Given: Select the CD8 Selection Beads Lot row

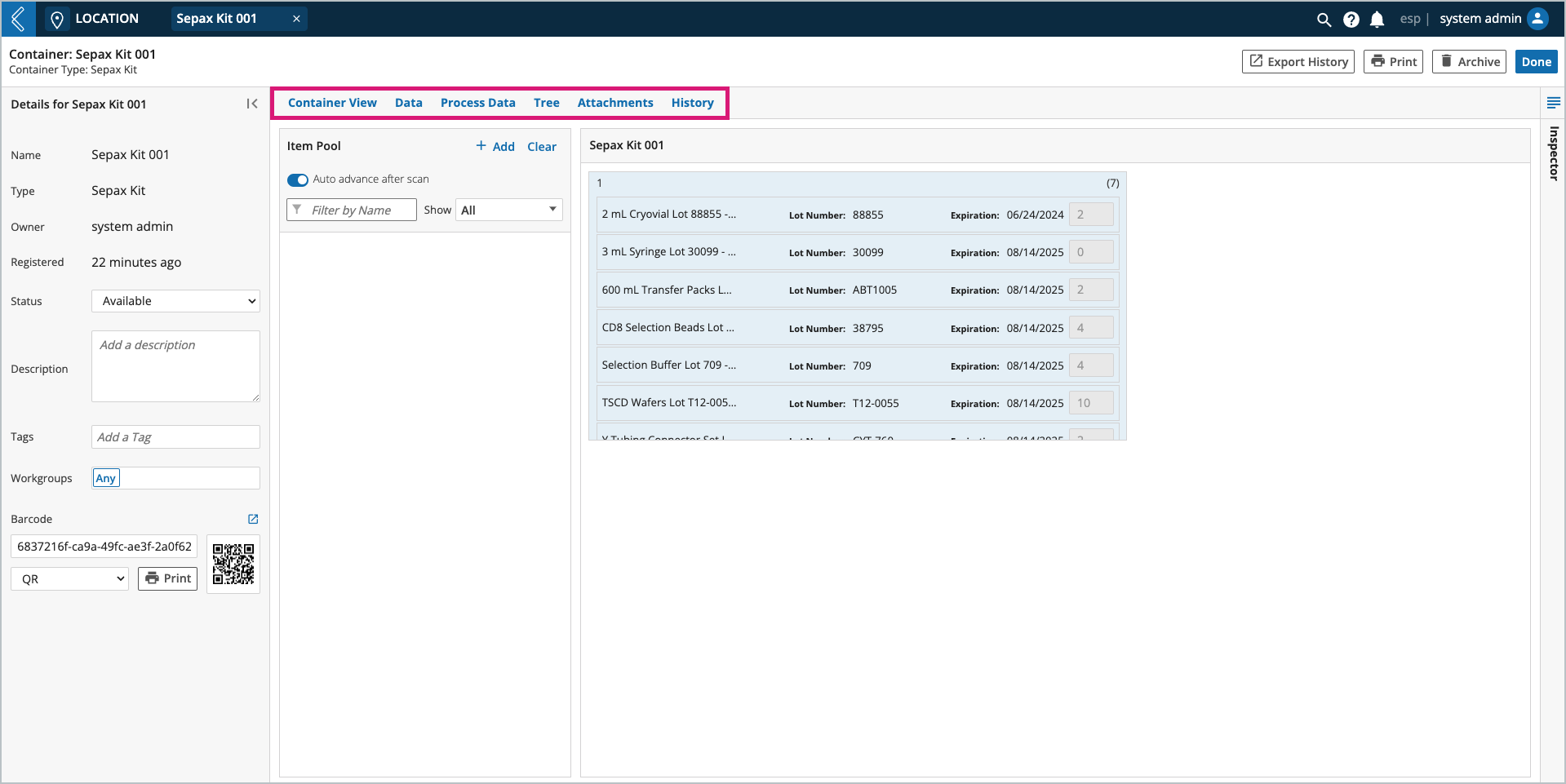Looking at the screenshot, I should 858,328.
